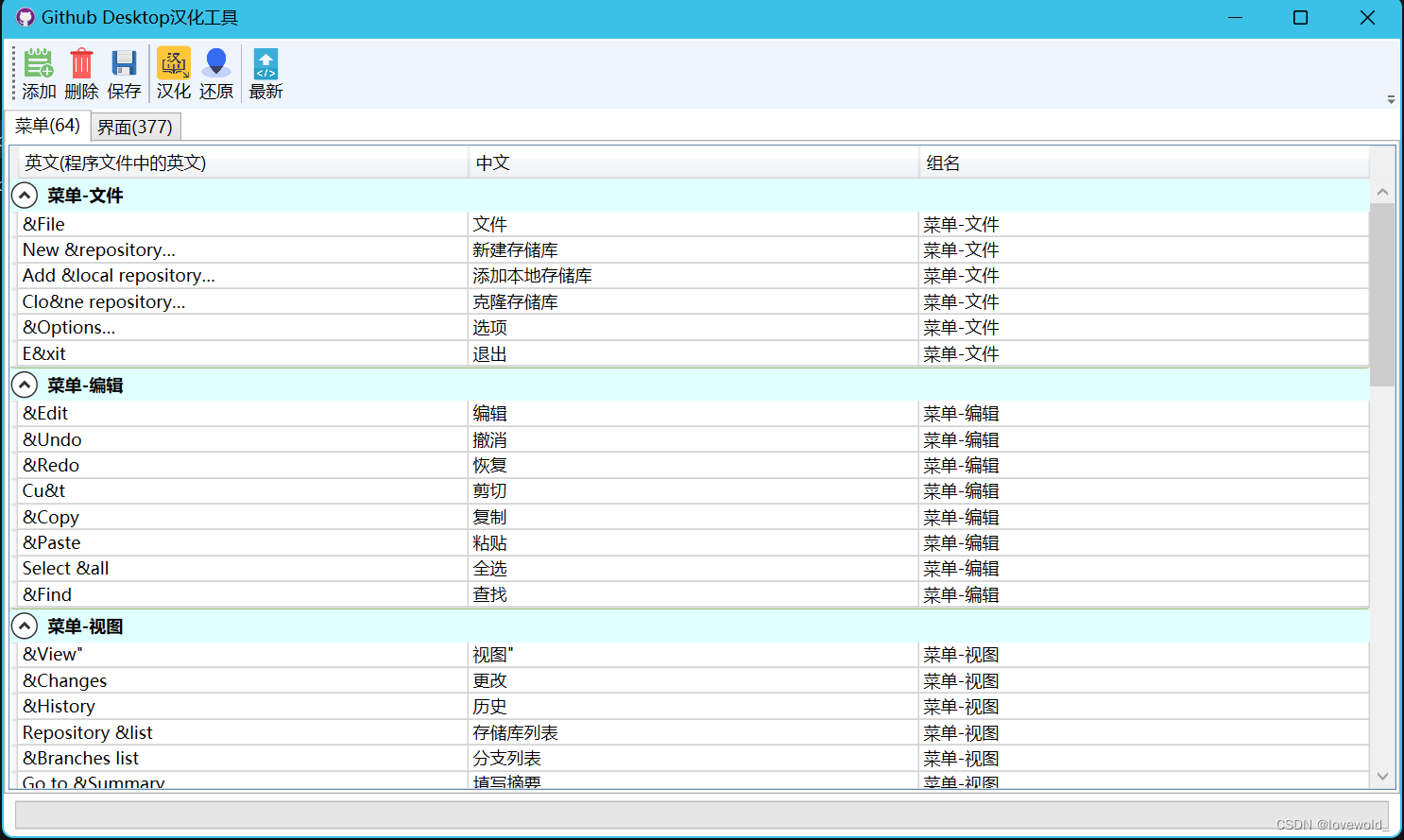Collapse the 菜单-视图 group
1404x840 pixels.
click(x=25, y=626)
